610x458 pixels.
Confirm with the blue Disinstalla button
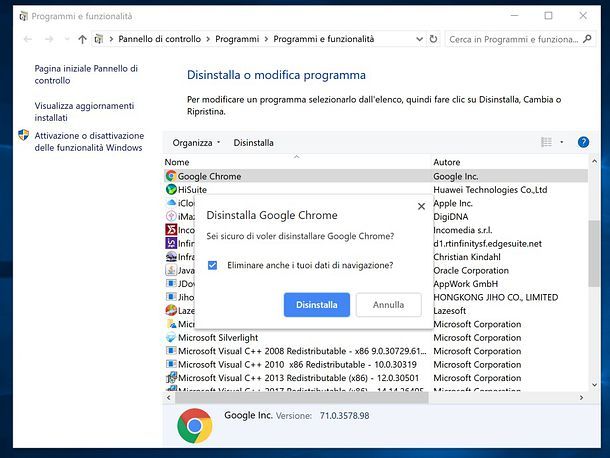(317, 305)
